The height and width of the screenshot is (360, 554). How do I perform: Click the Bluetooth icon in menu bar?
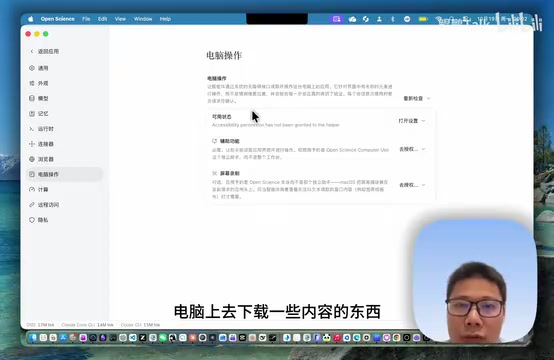pos(393,19)
